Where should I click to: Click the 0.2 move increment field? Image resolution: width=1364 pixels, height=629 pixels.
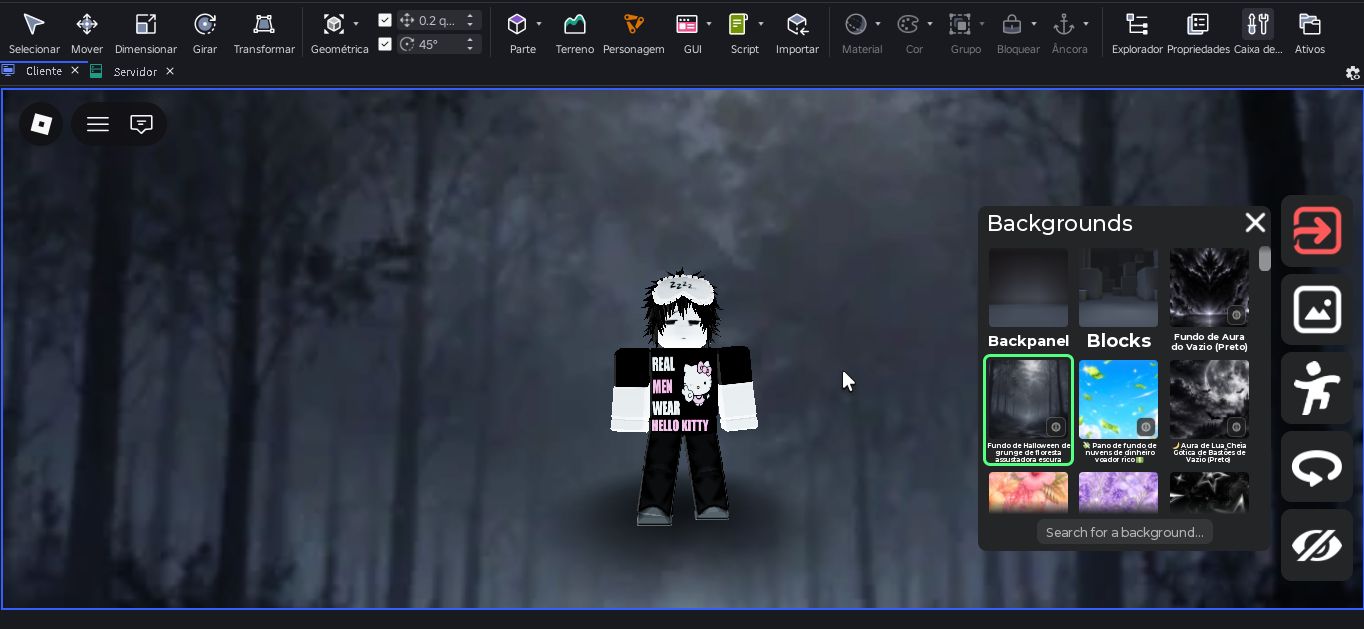pos(440,20)
